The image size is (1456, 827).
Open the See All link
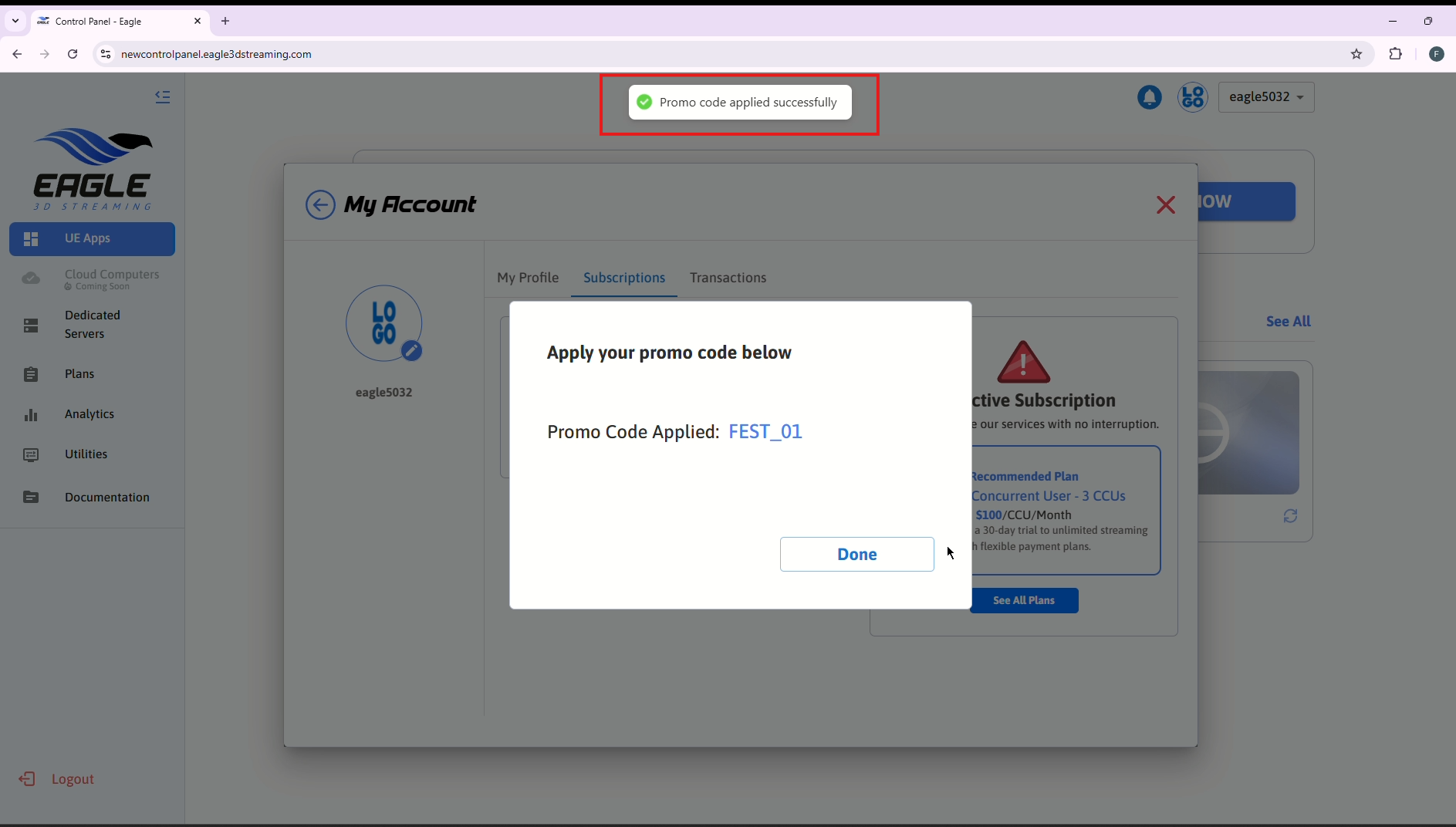[1288, 322]
